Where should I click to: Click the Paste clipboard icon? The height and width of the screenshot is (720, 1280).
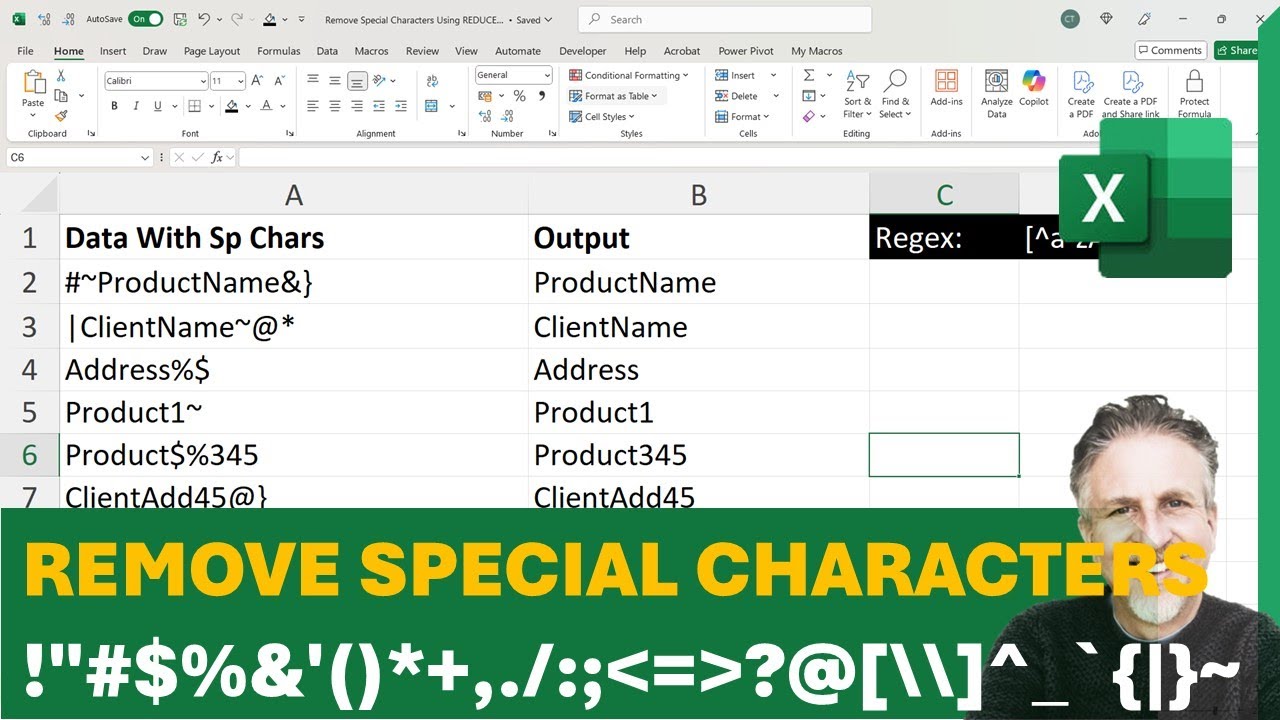pyautogui.click(x=33, y=83)
